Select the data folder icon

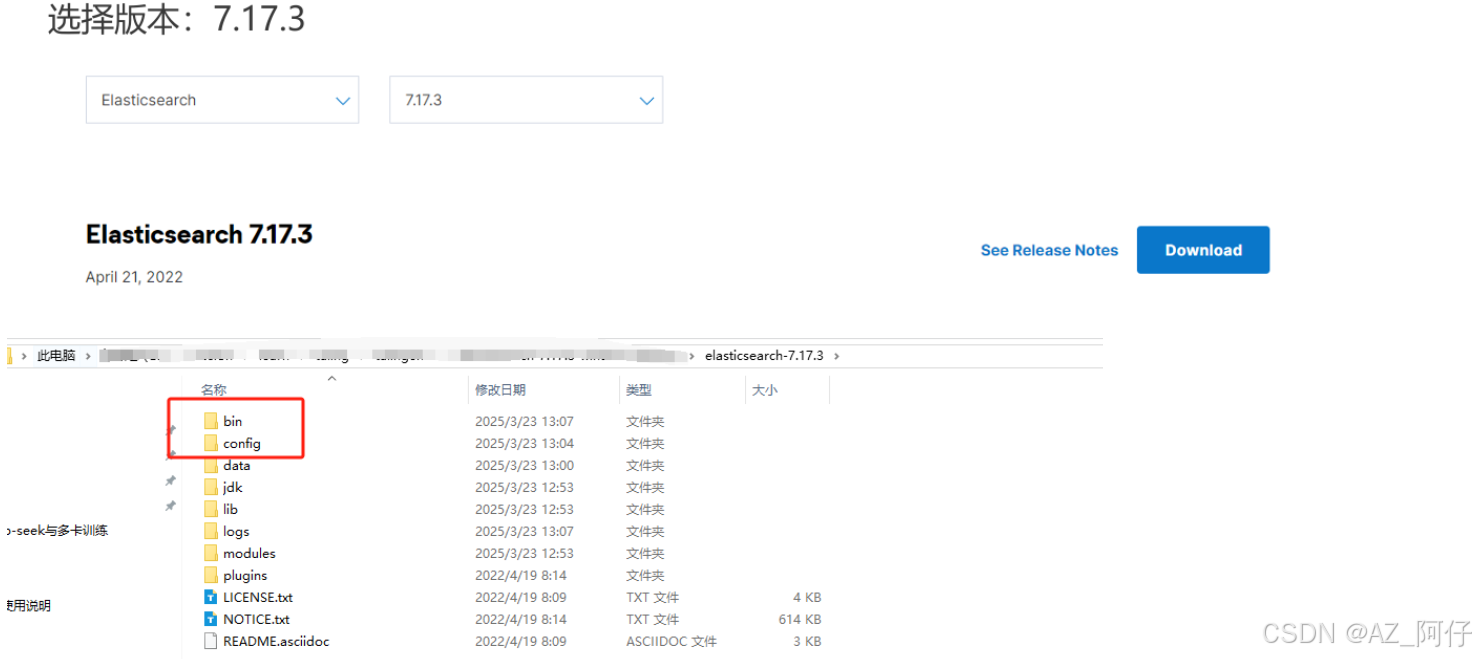(x=210, y=465)
